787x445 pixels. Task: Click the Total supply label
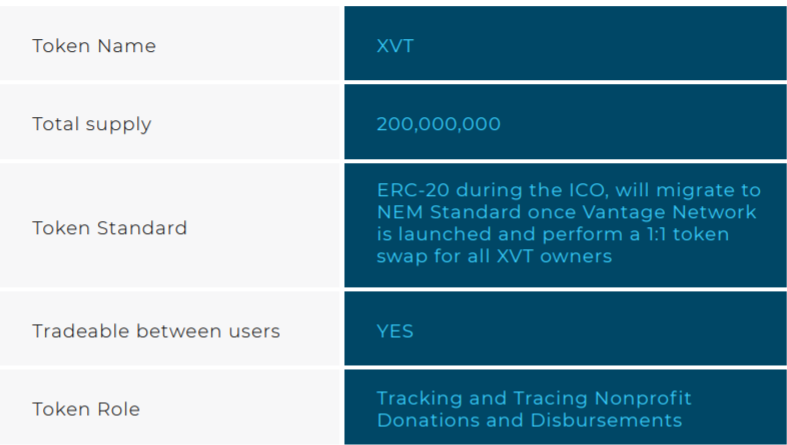(x=92, y=124)
